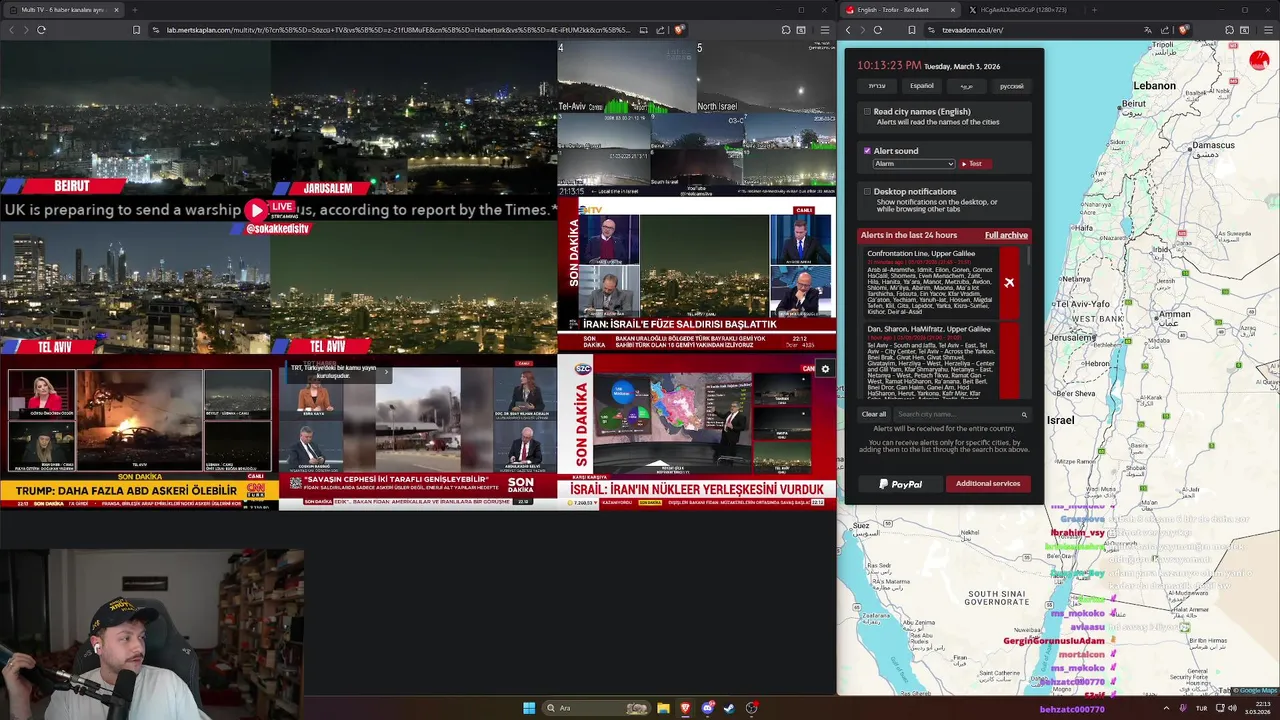Viewport: 1280px width, 720px height.
Task: Click Brave shield icon in Multi TV window
Action: pyautogui.click(x=680, y=30)
